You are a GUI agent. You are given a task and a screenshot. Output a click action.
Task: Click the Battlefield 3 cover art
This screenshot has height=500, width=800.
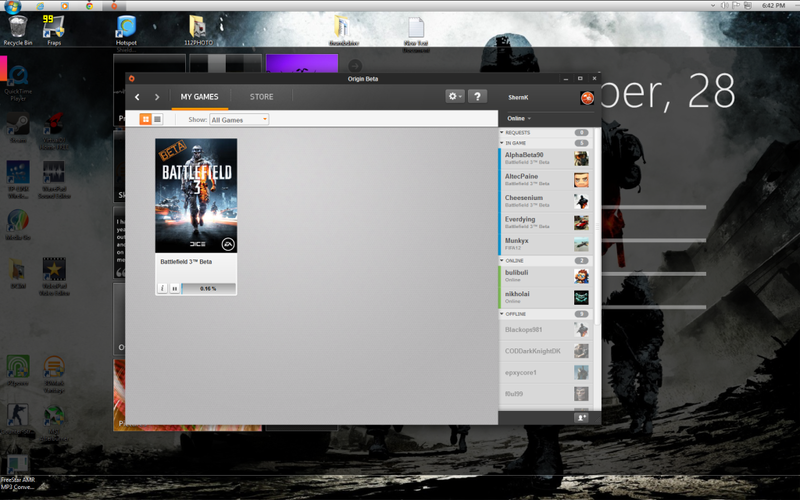pyautogui.click(x=196, y=195)
